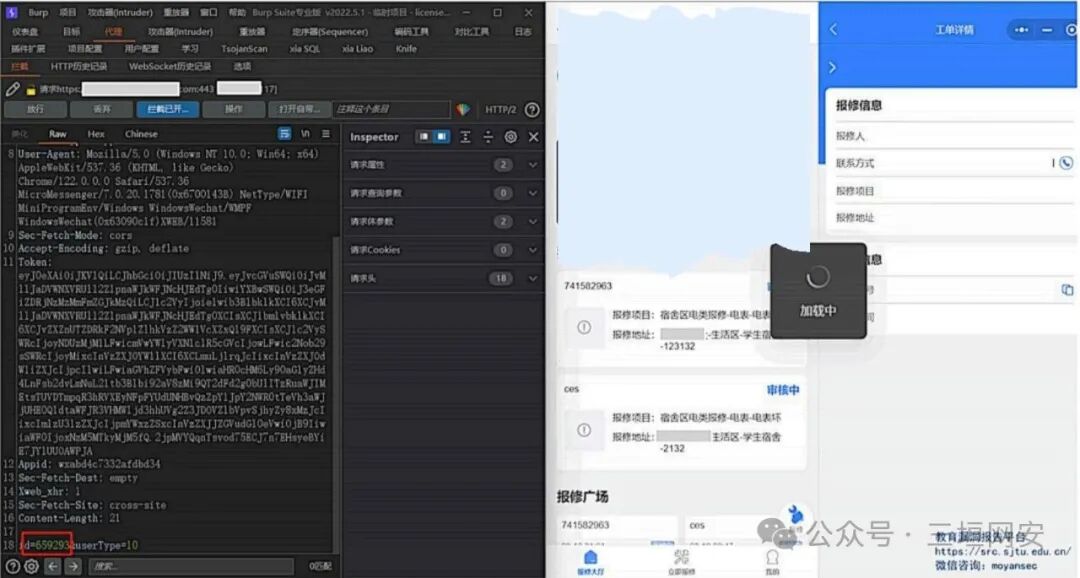This screenshot has height=578, width=1080.
Task: Switch to the Knife tab
Action: point(406,49)
